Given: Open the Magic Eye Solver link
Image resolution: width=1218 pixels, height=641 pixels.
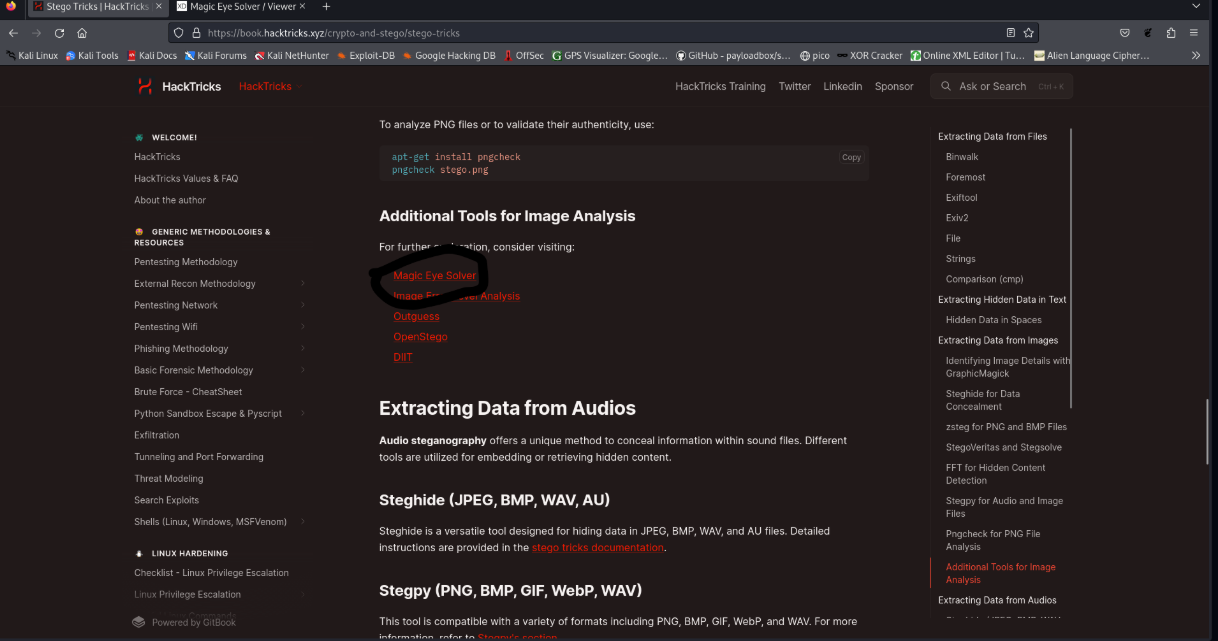Looking at the screenshot, I should 435,276.
